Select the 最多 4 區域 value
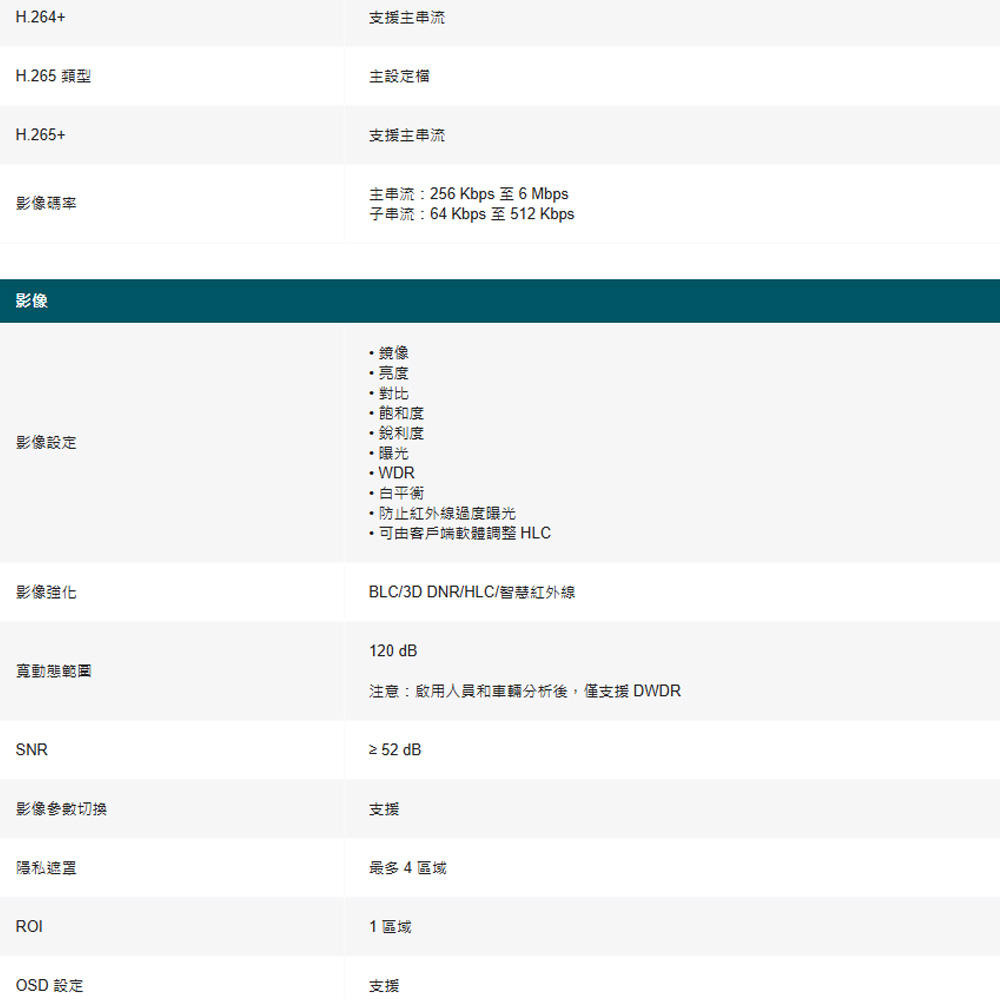Viewport: 1000px width, 1000px height. pos(407,868)
